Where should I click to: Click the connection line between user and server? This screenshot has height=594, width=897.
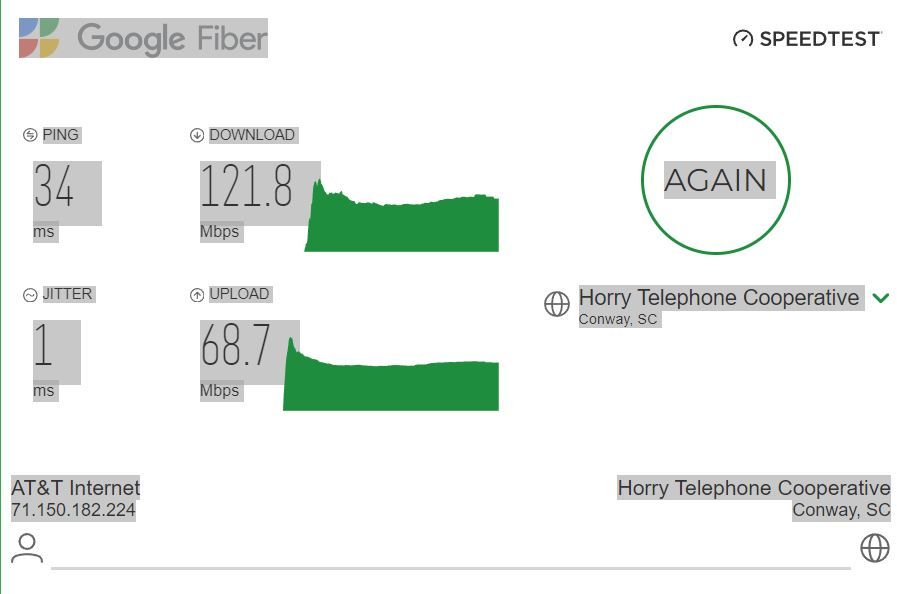coord(450,568)
